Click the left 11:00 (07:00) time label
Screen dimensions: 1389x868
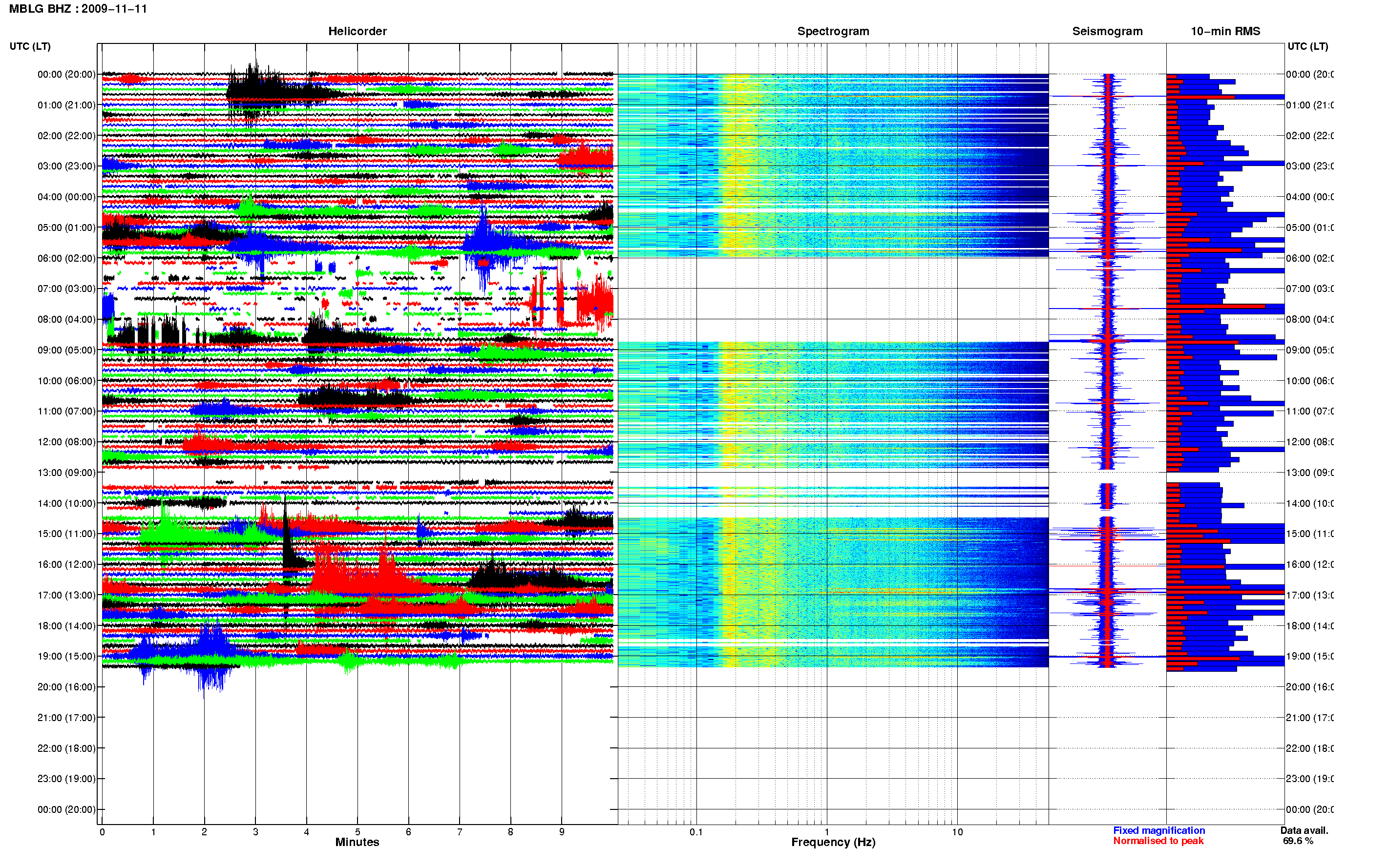pyautogui.click(x=66, y=411)
